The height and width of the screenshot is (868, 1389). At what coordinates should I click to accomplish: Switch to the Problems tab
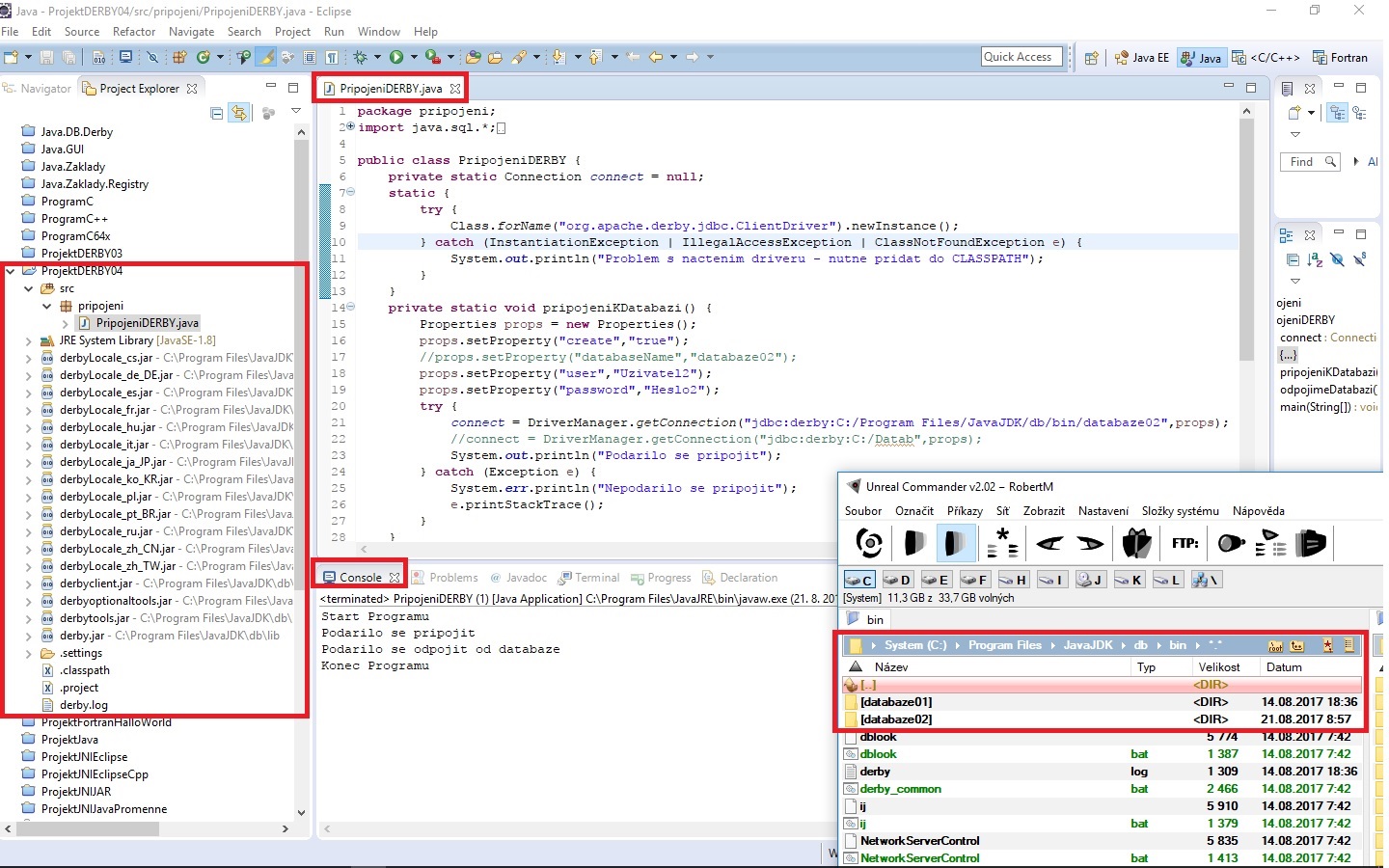pos(453,578)
